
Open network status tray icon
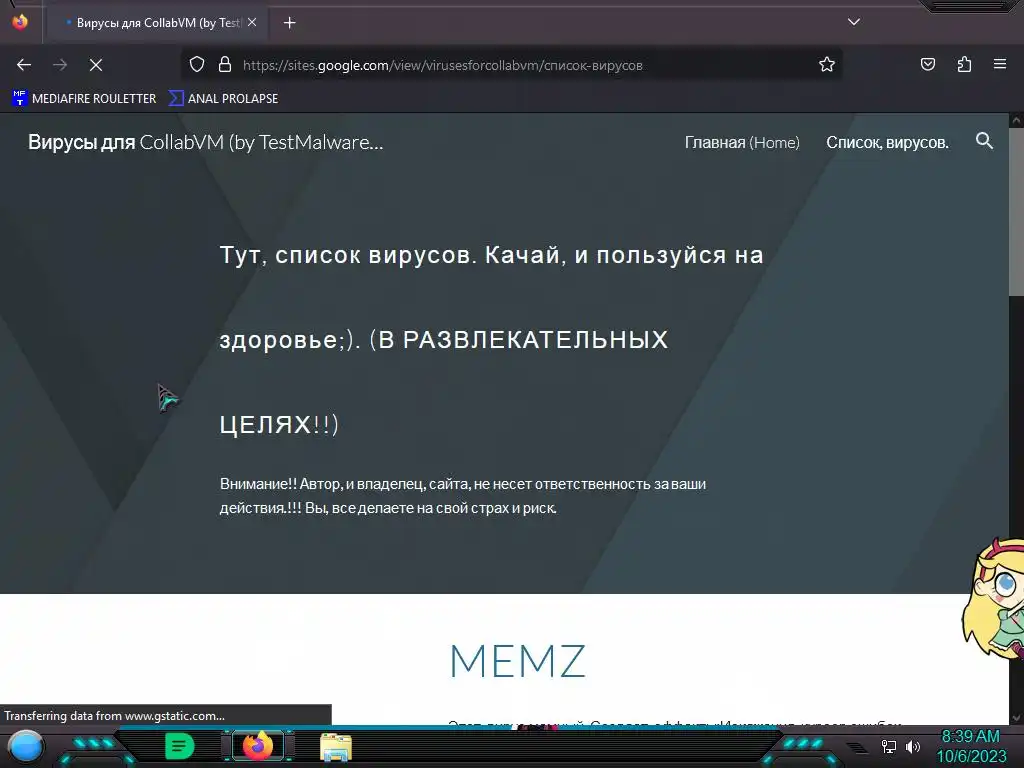[x=888, y=746]
